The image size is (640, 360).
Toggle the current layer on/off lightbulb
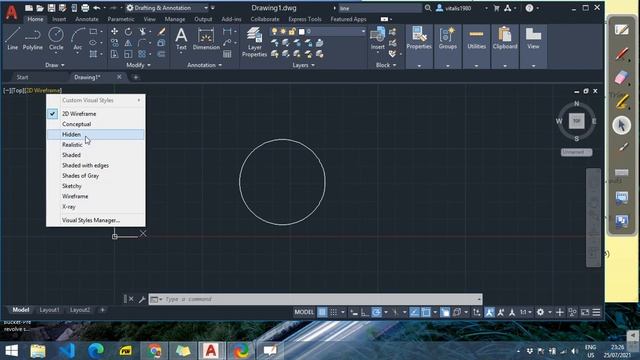click(275, 31)
